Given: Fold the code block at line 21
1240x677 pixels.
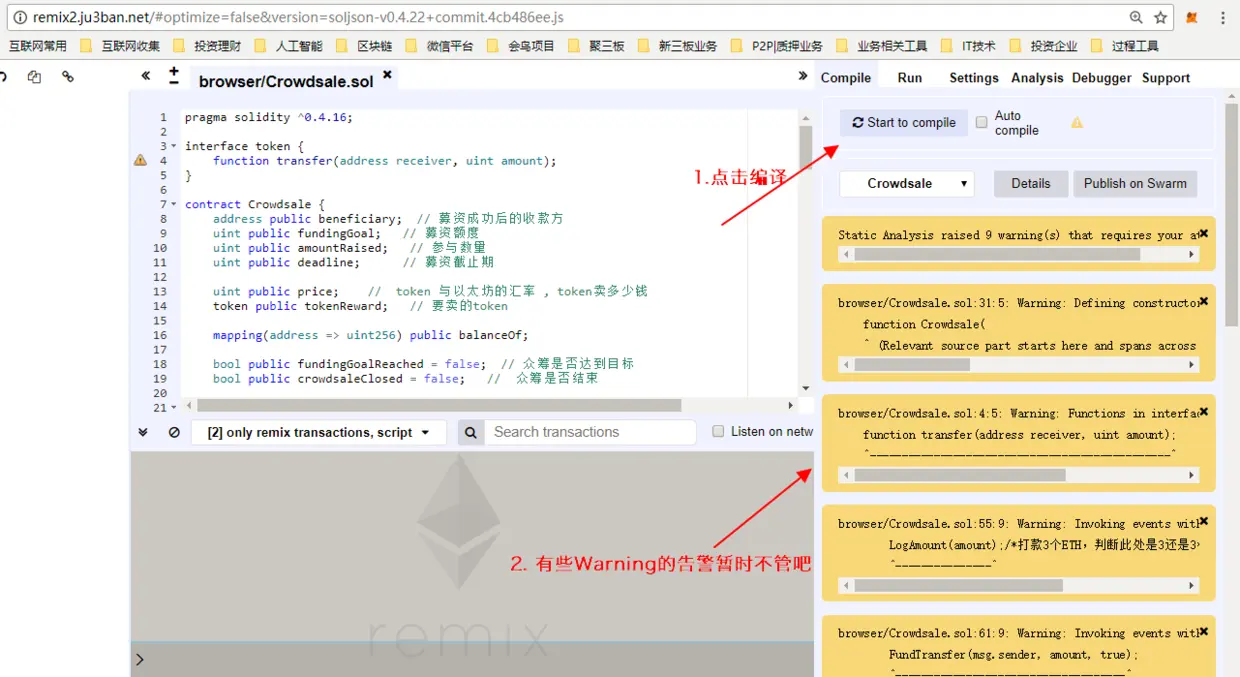Looking at the screenshot, I should click(174, 407).
